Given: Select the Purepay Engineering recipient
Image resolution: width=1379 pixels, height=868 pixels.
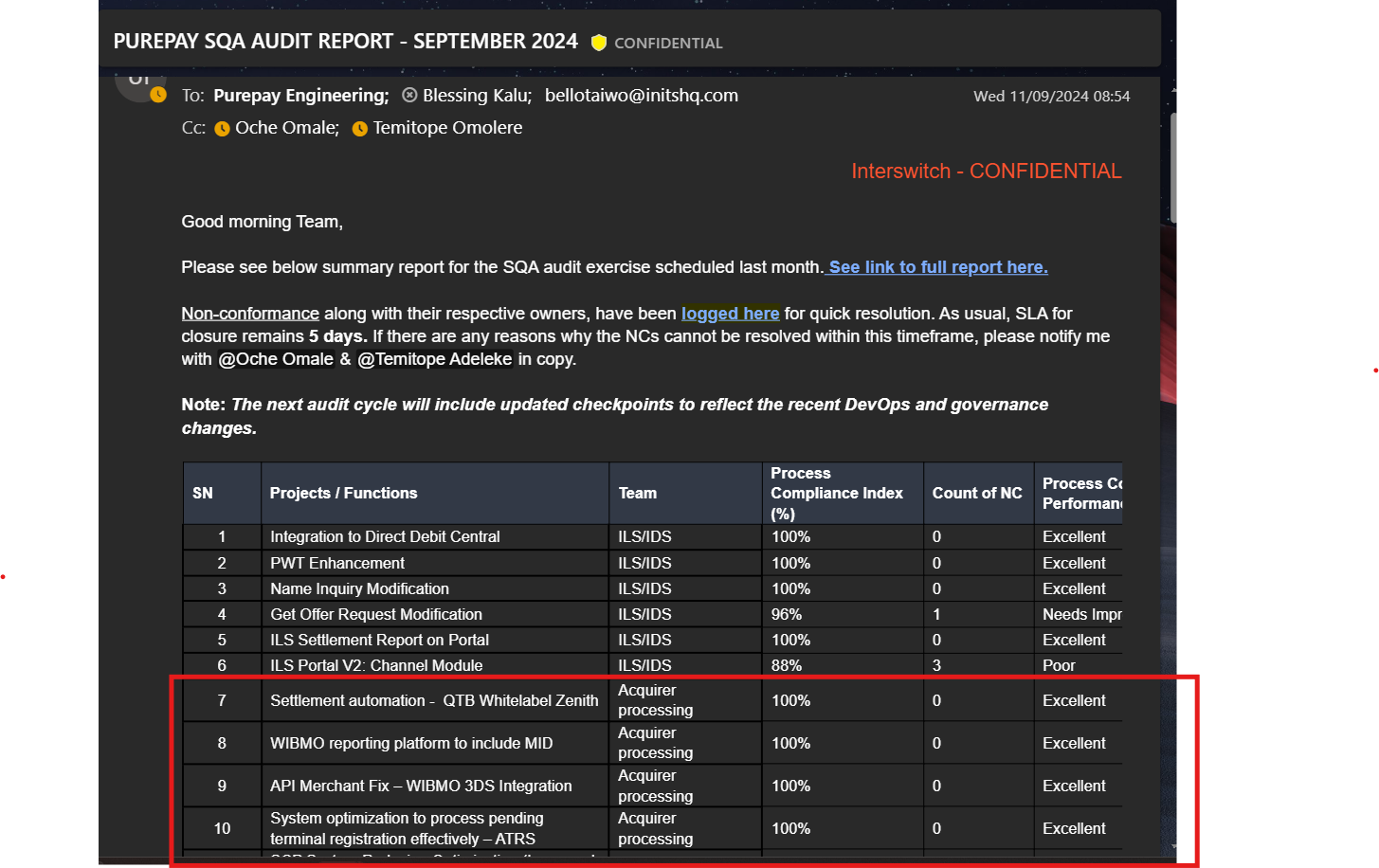Looking at the screenshot, I should click(x=300, y=96).
